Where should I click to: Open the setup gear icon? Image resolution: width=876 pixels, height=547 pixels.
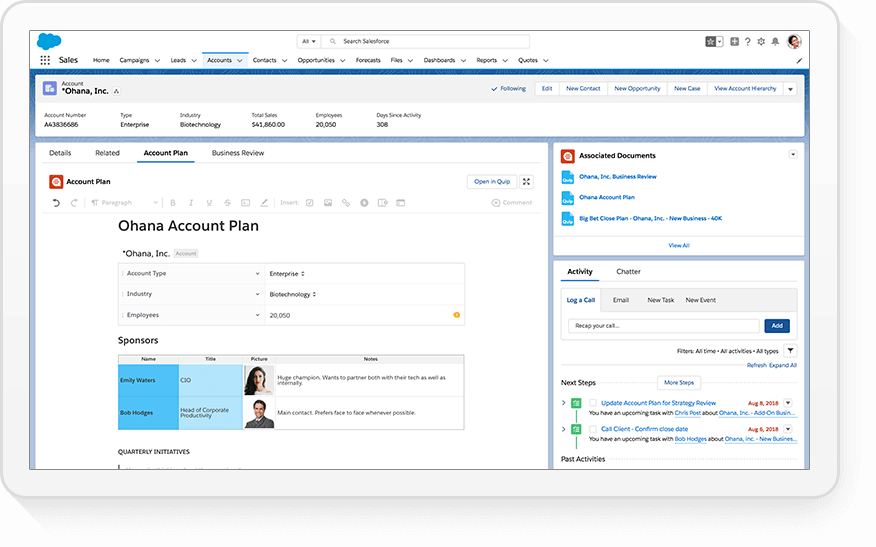pos(761,41)
